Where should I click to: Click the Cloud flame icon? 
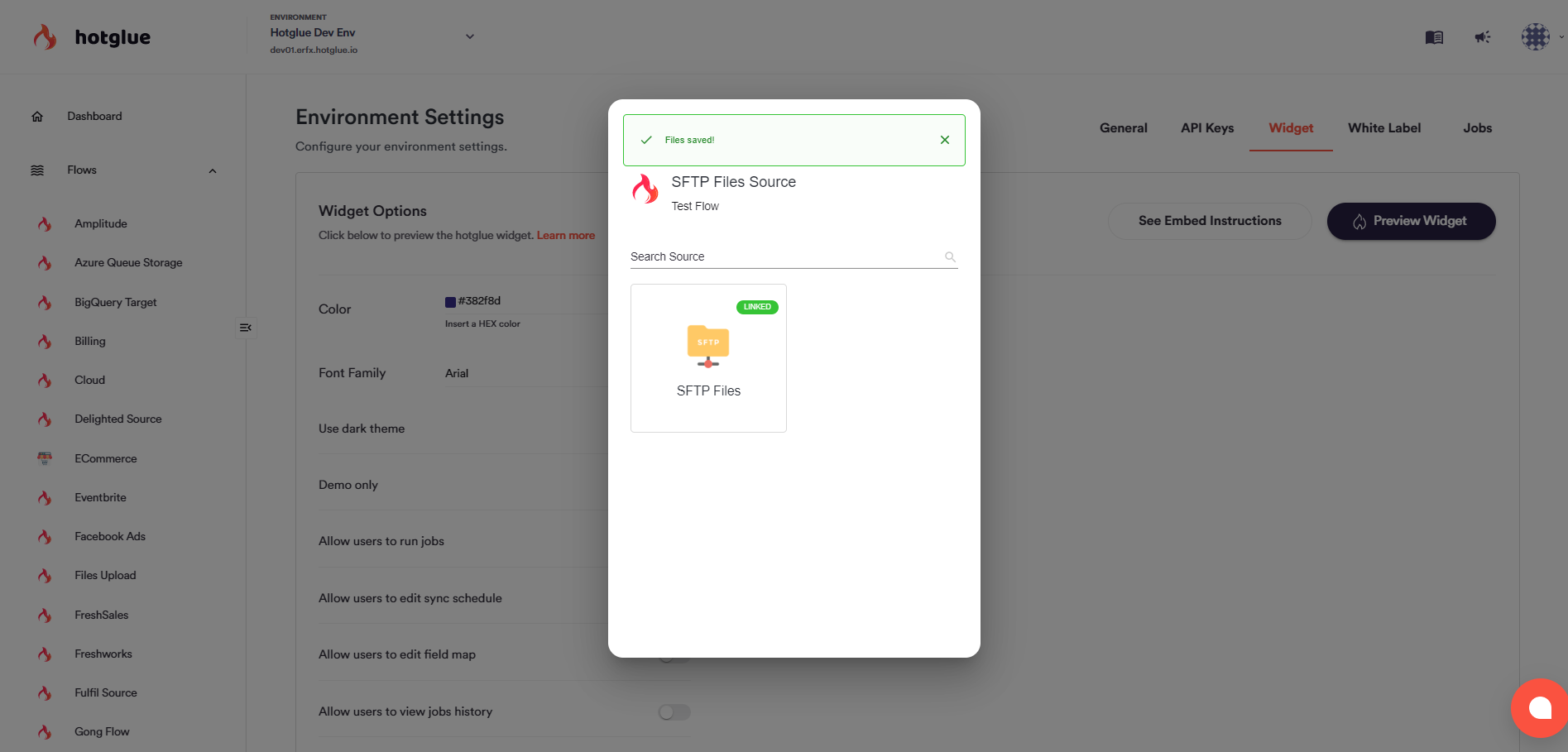[45, 381]
